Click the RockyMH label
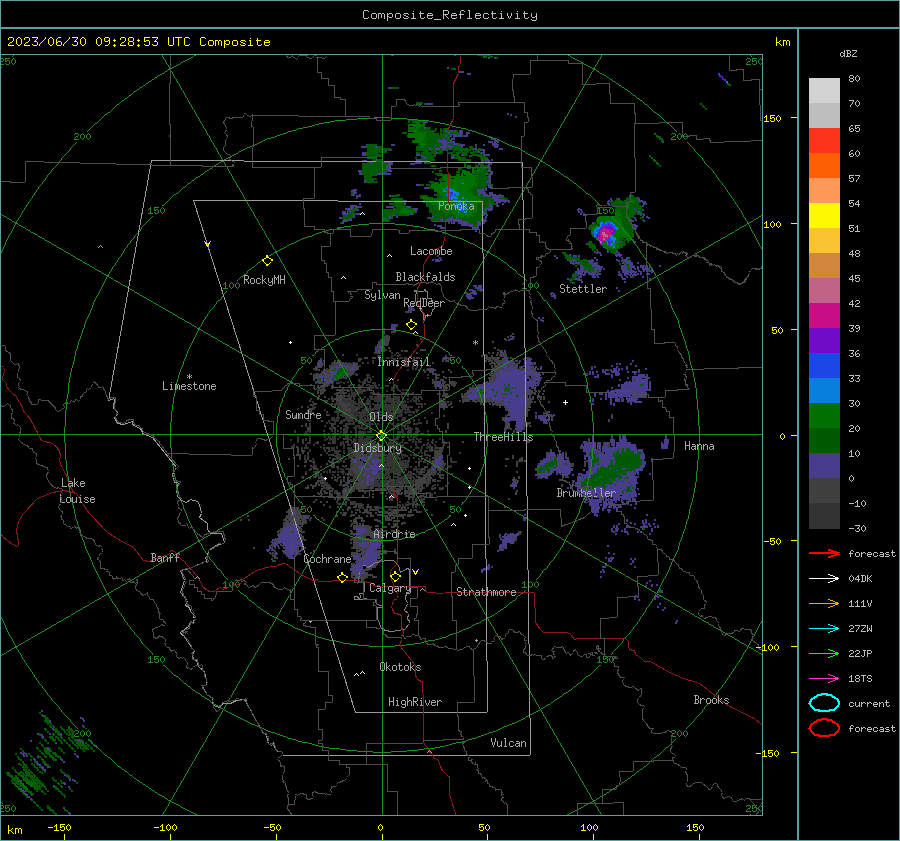Viewport: 900px width, 841px height. click(x=264, y=280)
